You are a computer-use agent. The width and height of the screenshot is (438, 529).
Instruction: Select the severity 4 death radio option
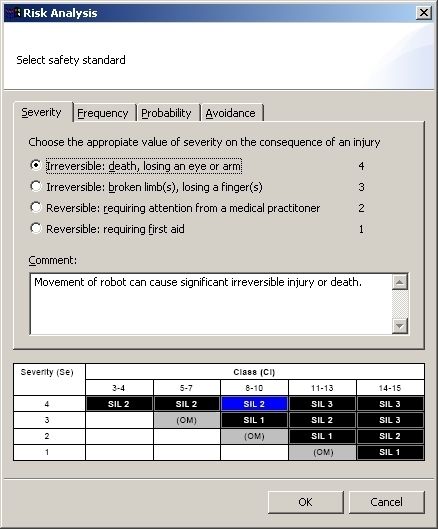[35, 165]
